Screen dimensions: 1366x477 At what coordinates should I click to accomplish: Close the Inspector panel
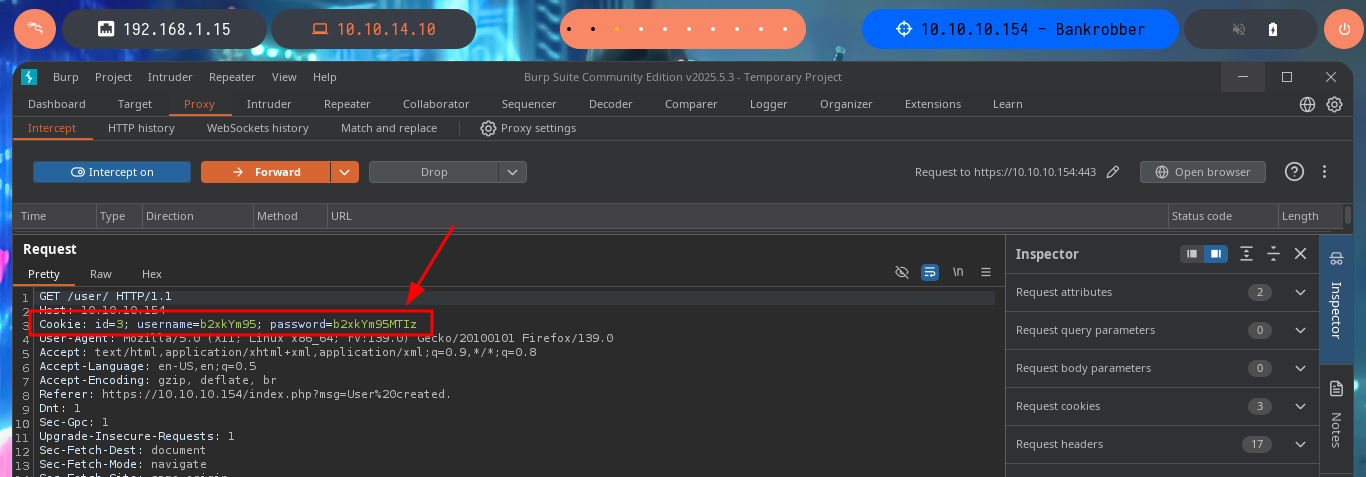[1300, 254]
